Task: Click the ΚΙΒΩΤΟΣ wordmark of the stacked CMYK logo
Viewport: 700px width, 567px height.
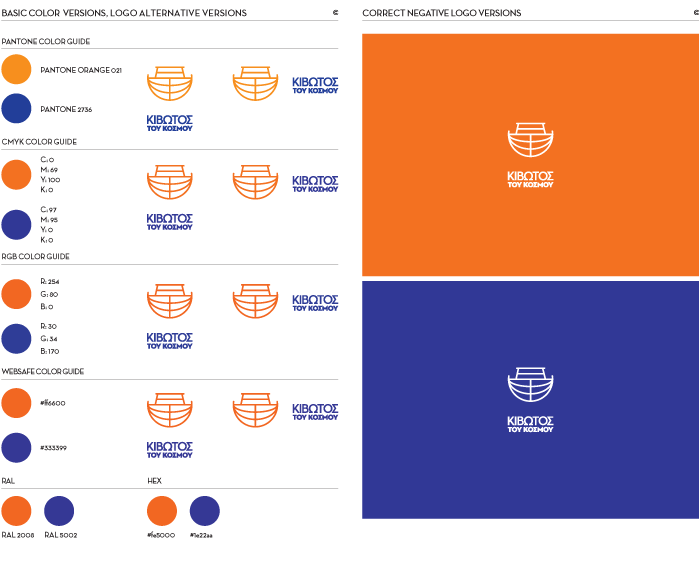Action: (170, 218)
